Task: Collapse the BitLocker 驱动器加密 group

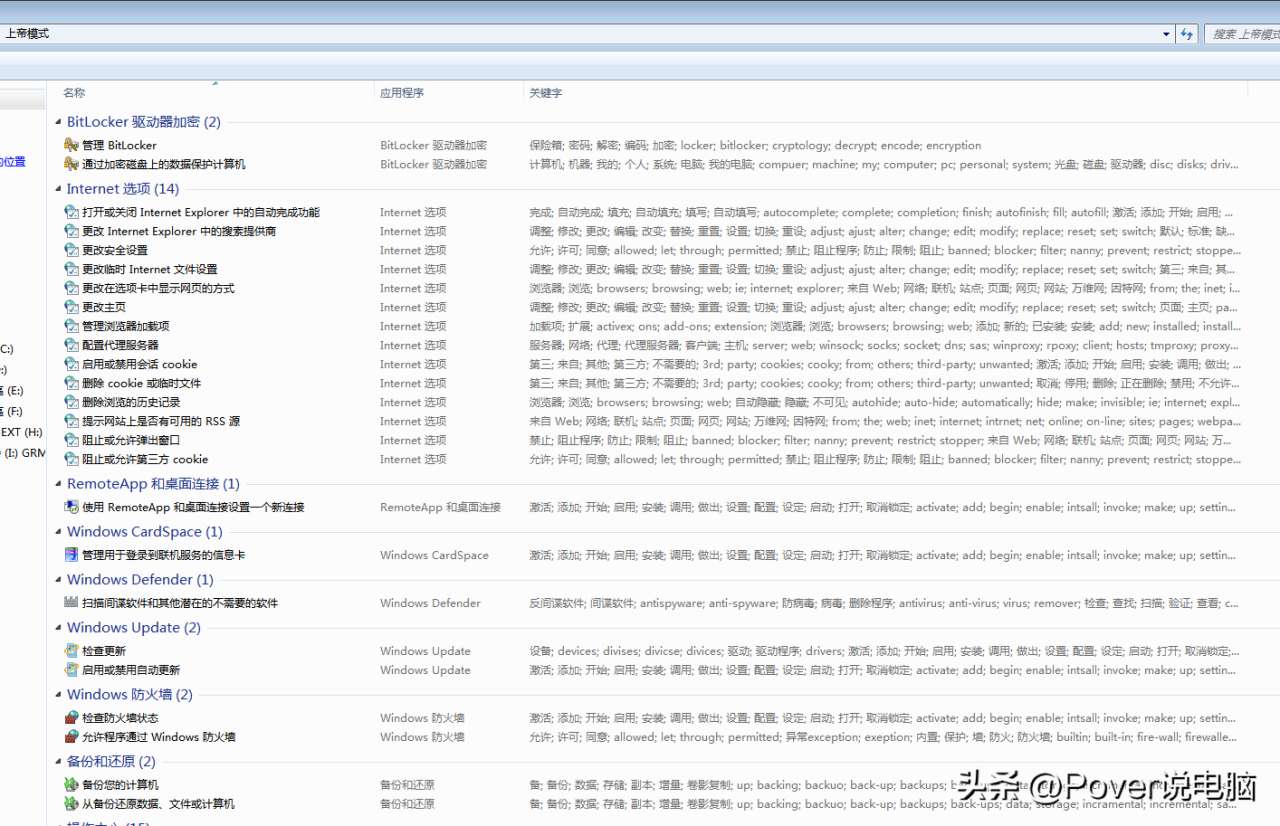Action: pos(58,122)
